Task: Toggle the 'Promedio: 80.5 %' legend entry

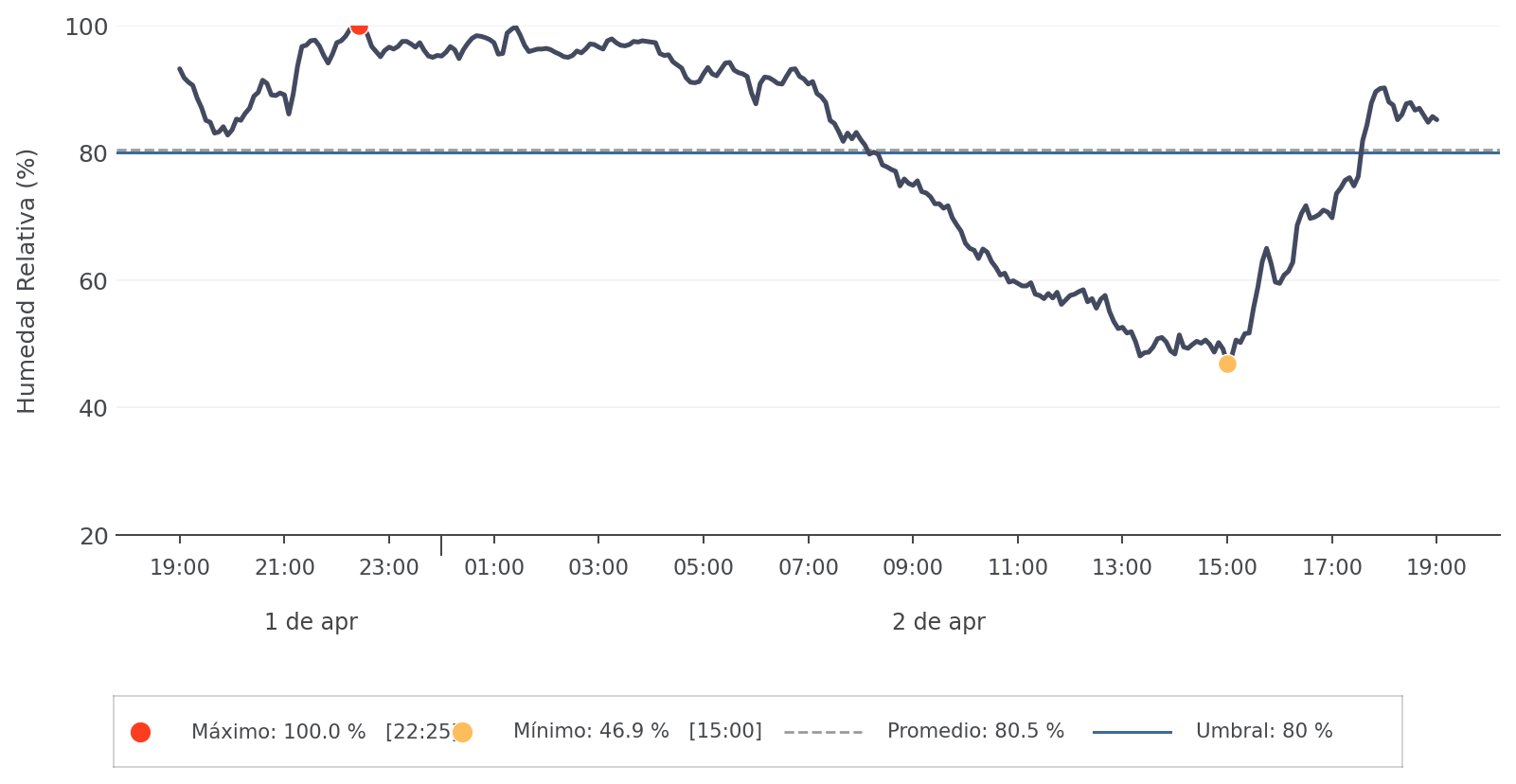Action: 975,732
